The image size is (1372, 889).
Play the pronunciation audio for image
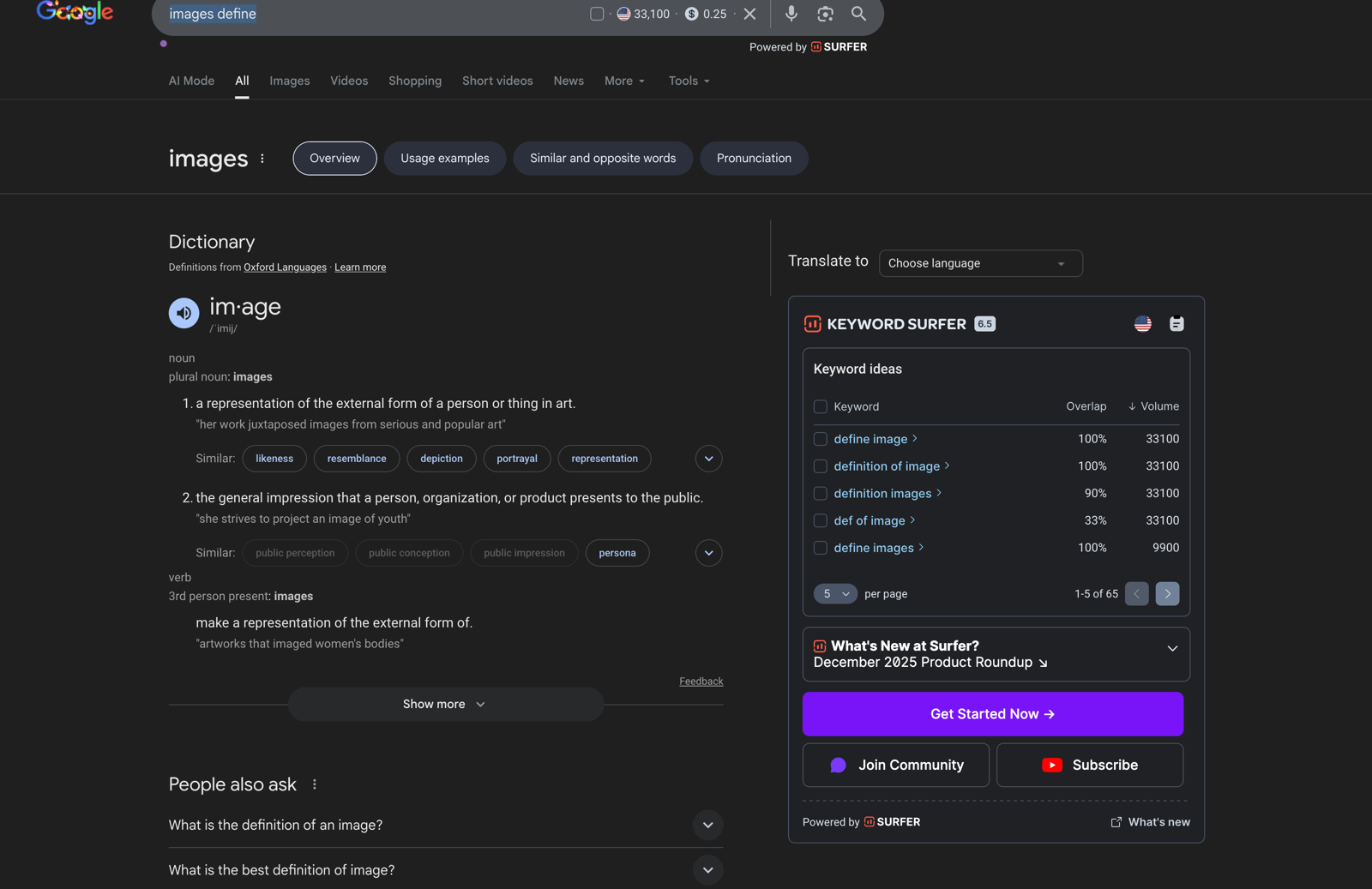[184, 314]
